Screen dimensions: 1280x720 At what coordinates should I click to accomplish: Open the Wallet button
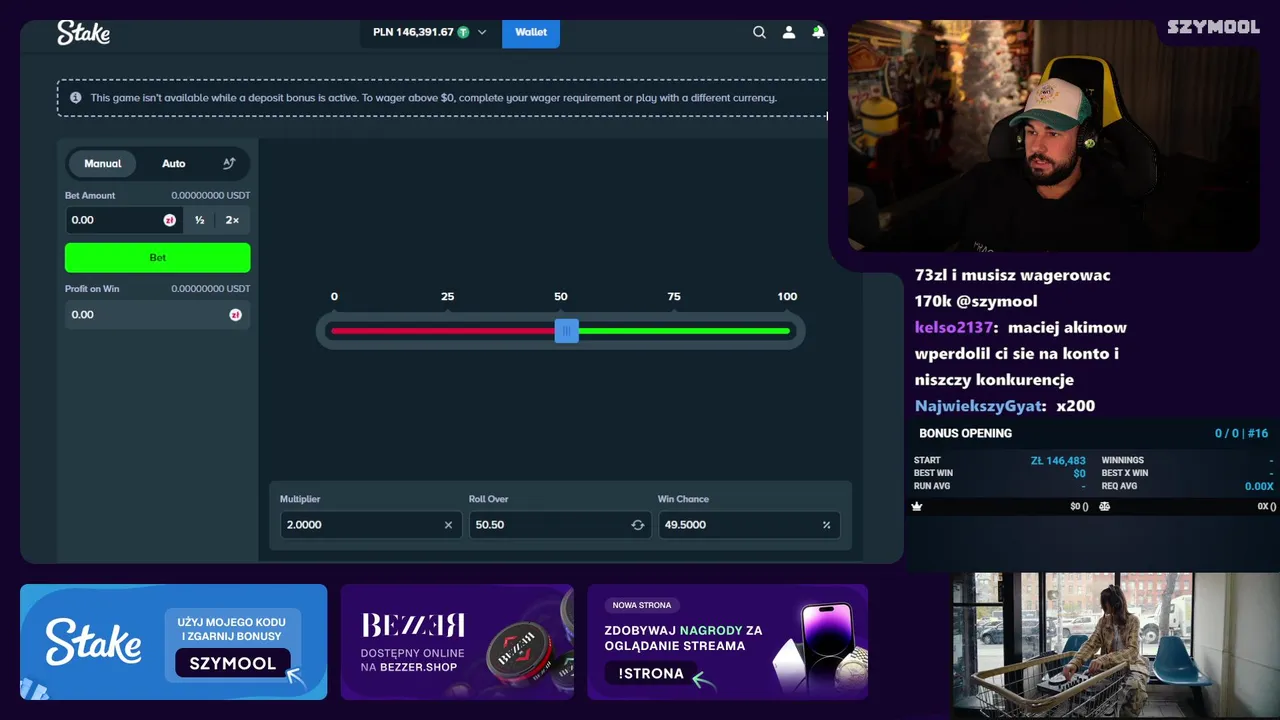point(531,32)
